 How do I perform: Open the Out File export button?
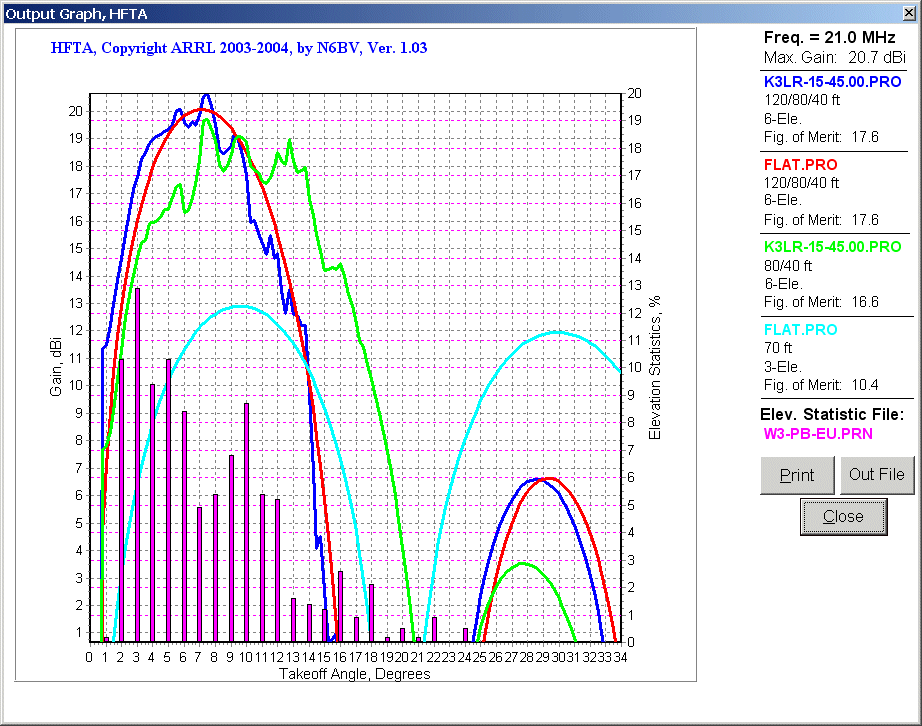coord(877,475)
